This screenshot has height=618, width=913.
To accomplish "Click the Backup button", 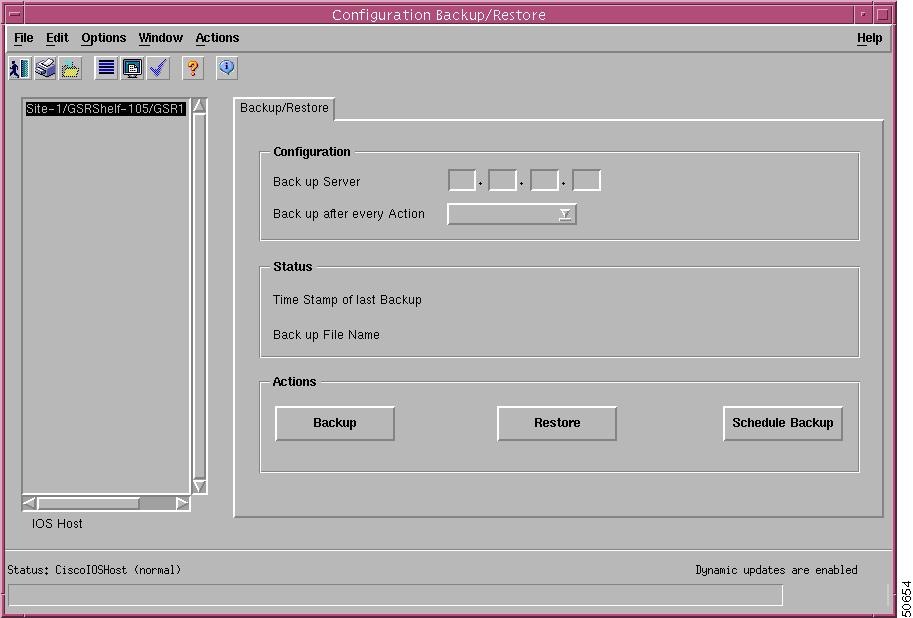I will [335, 423].
